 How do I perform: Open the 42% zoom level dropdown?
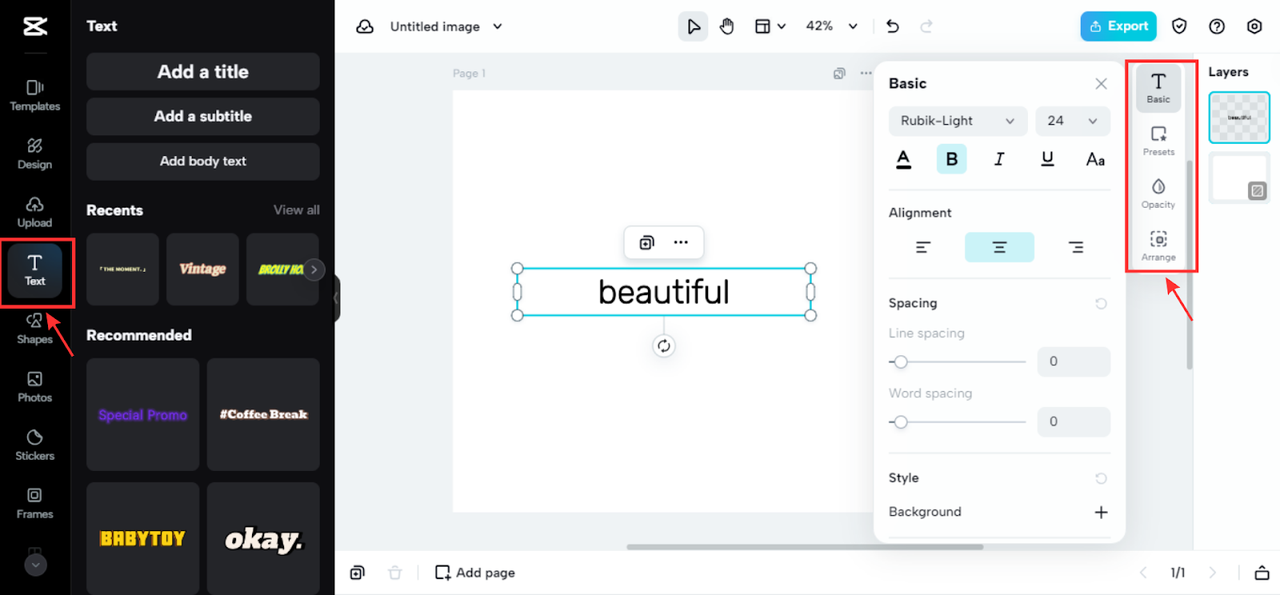pyautogui.click(x=832, y=27)
